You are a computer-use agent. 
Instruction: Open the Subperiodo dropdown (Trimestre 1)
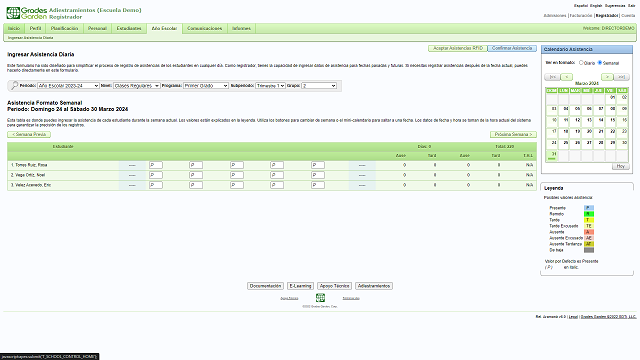click(x=270, y=86)
